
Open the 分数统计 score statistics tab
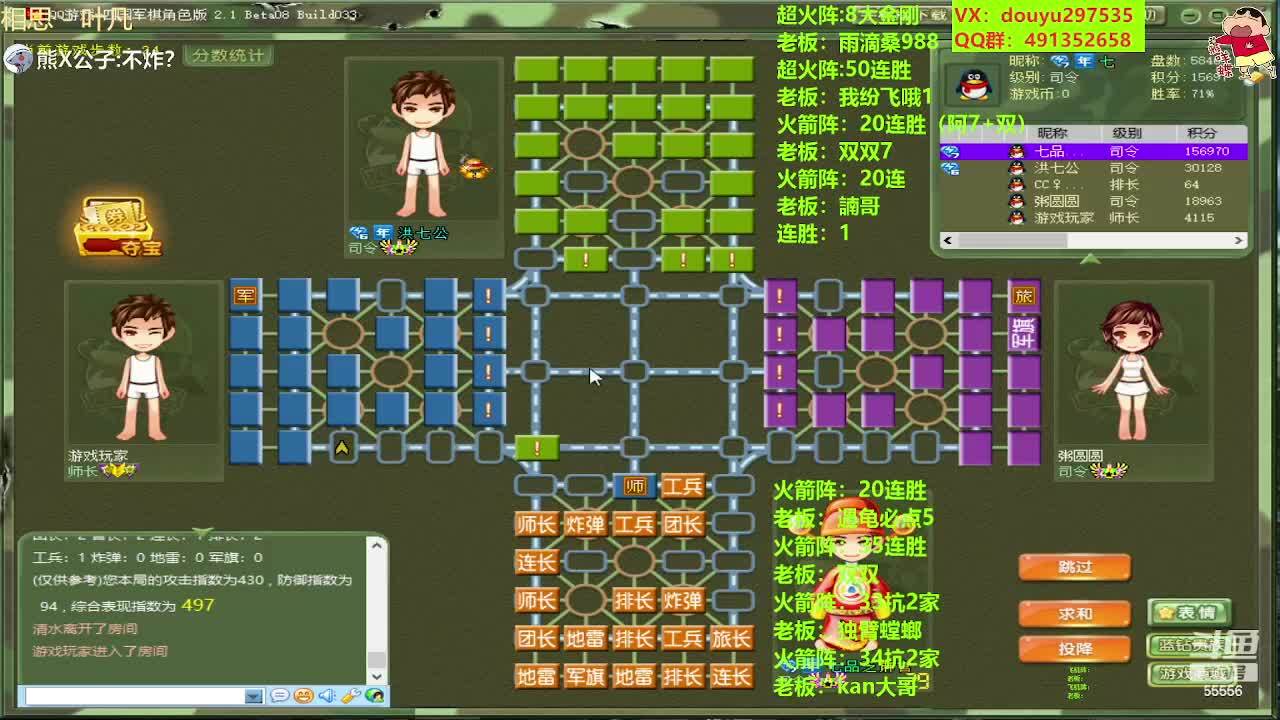pos(229,56)
